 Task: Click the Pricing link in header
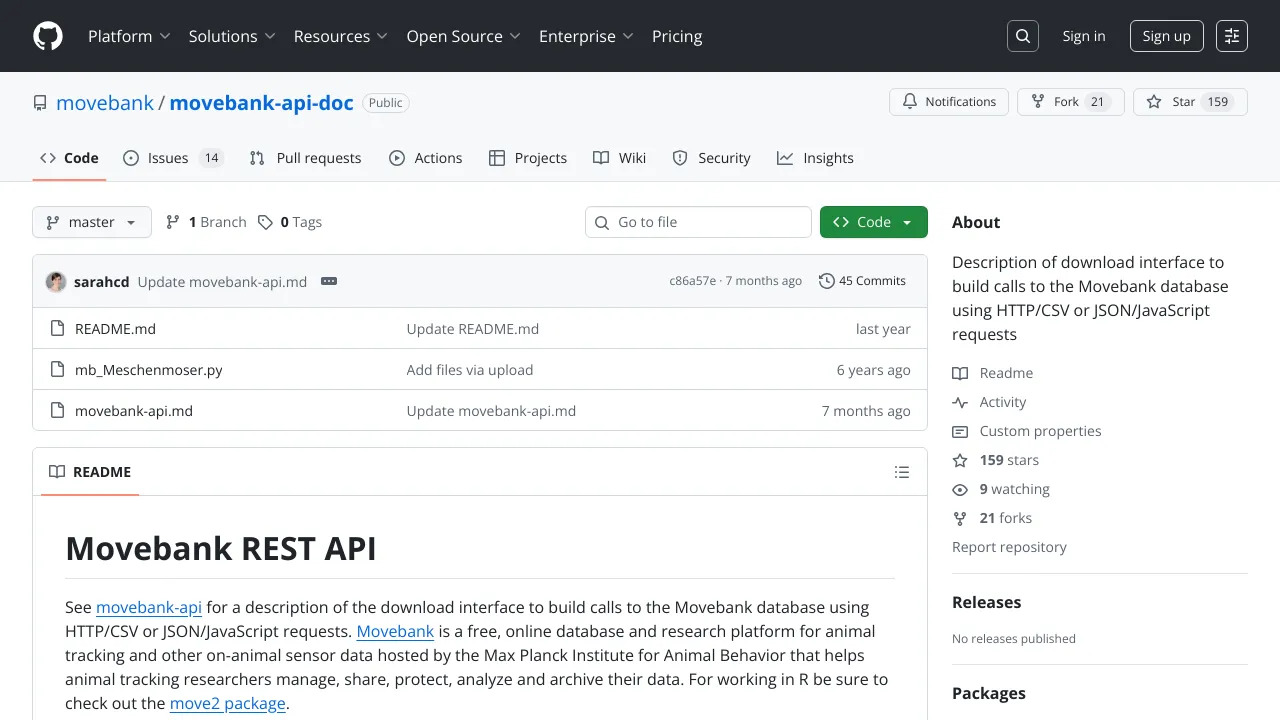[x=677, y=36]
